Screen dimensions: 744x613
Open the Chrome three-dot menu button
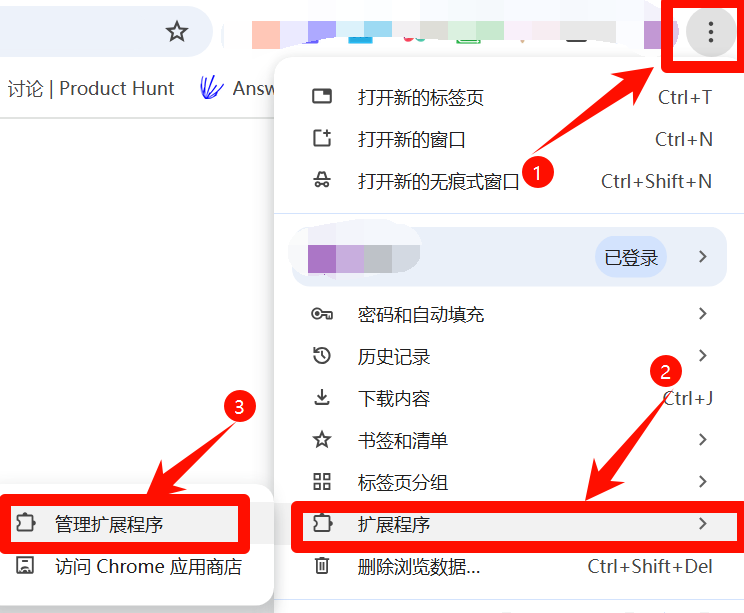(710, 32)
